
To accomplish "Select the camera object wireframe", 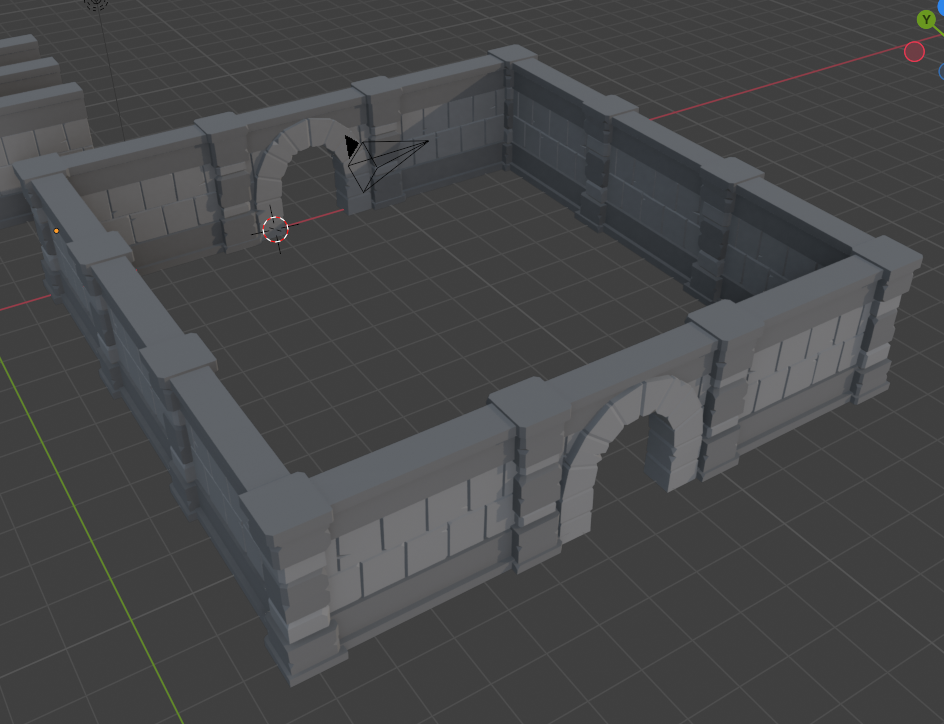I will (386, 162).
